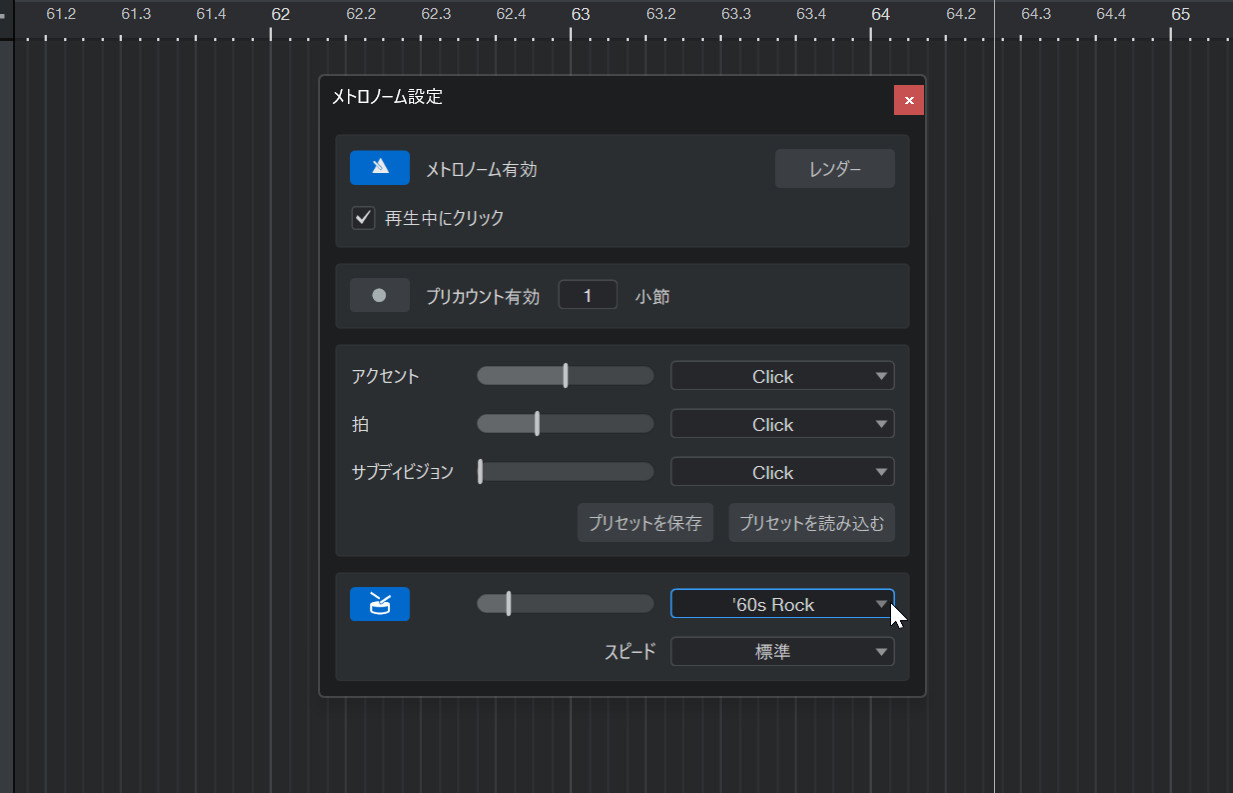Screen dimensions: 1233x793
Task: Click the レンダー button
Action: point(834,169)
